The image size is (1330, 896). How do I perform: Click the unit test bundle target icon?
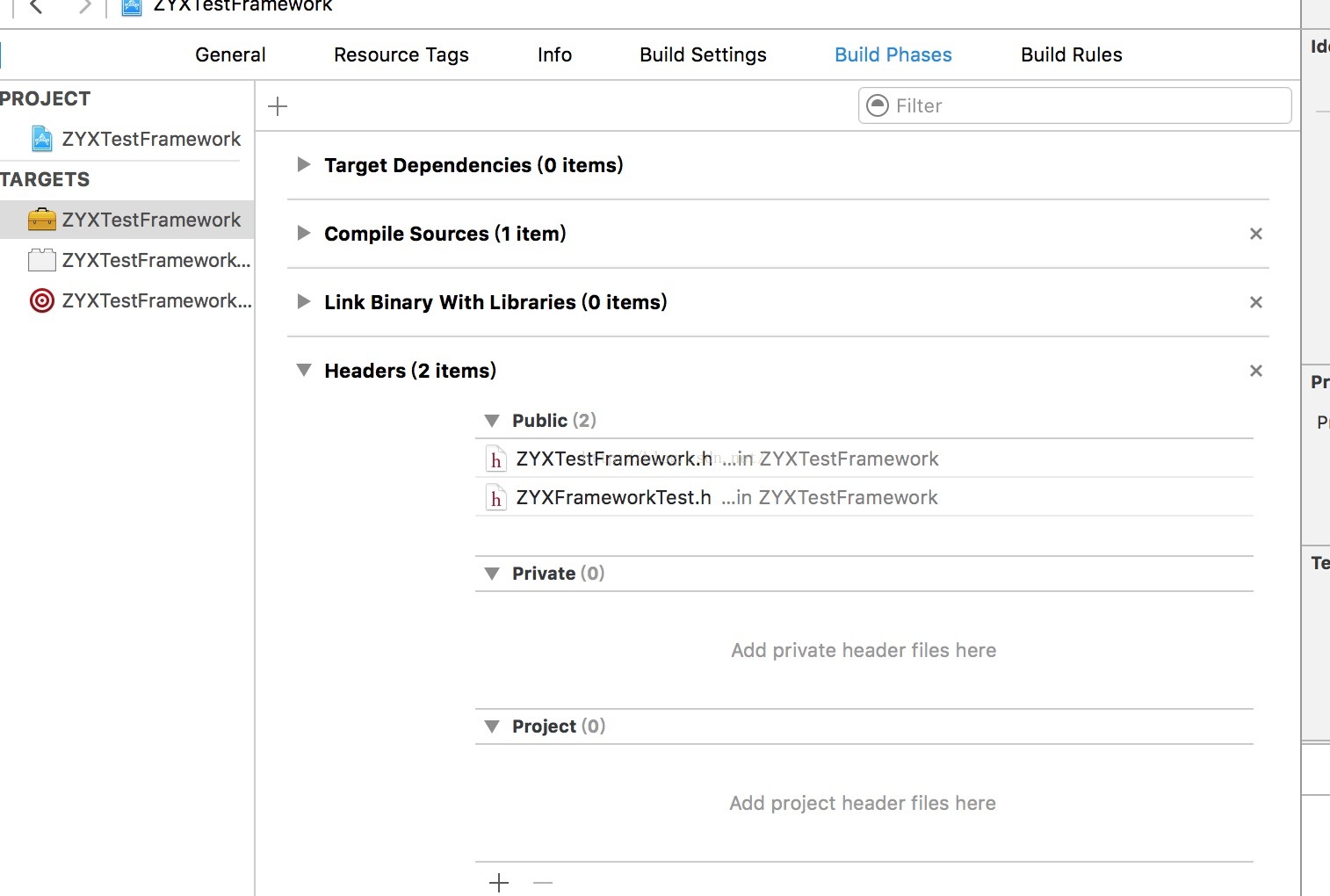(x=41, y=260)
